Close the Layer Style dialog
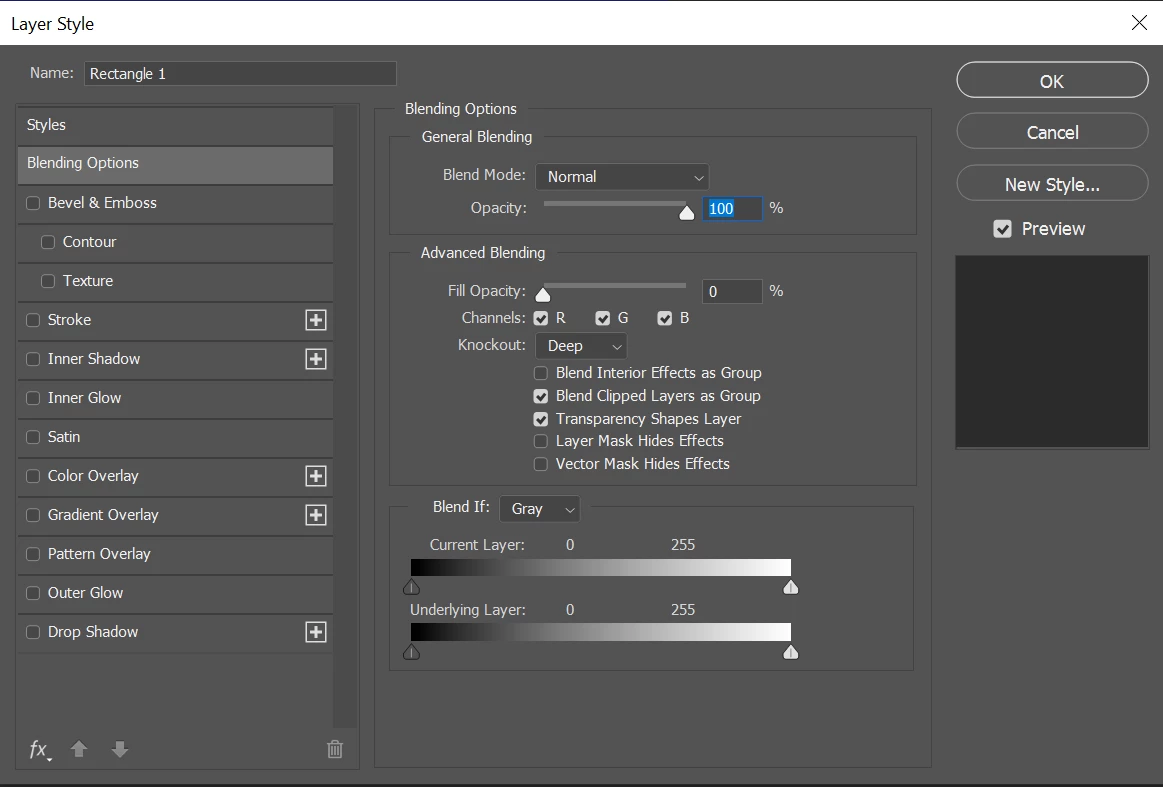 [1139, 23]
